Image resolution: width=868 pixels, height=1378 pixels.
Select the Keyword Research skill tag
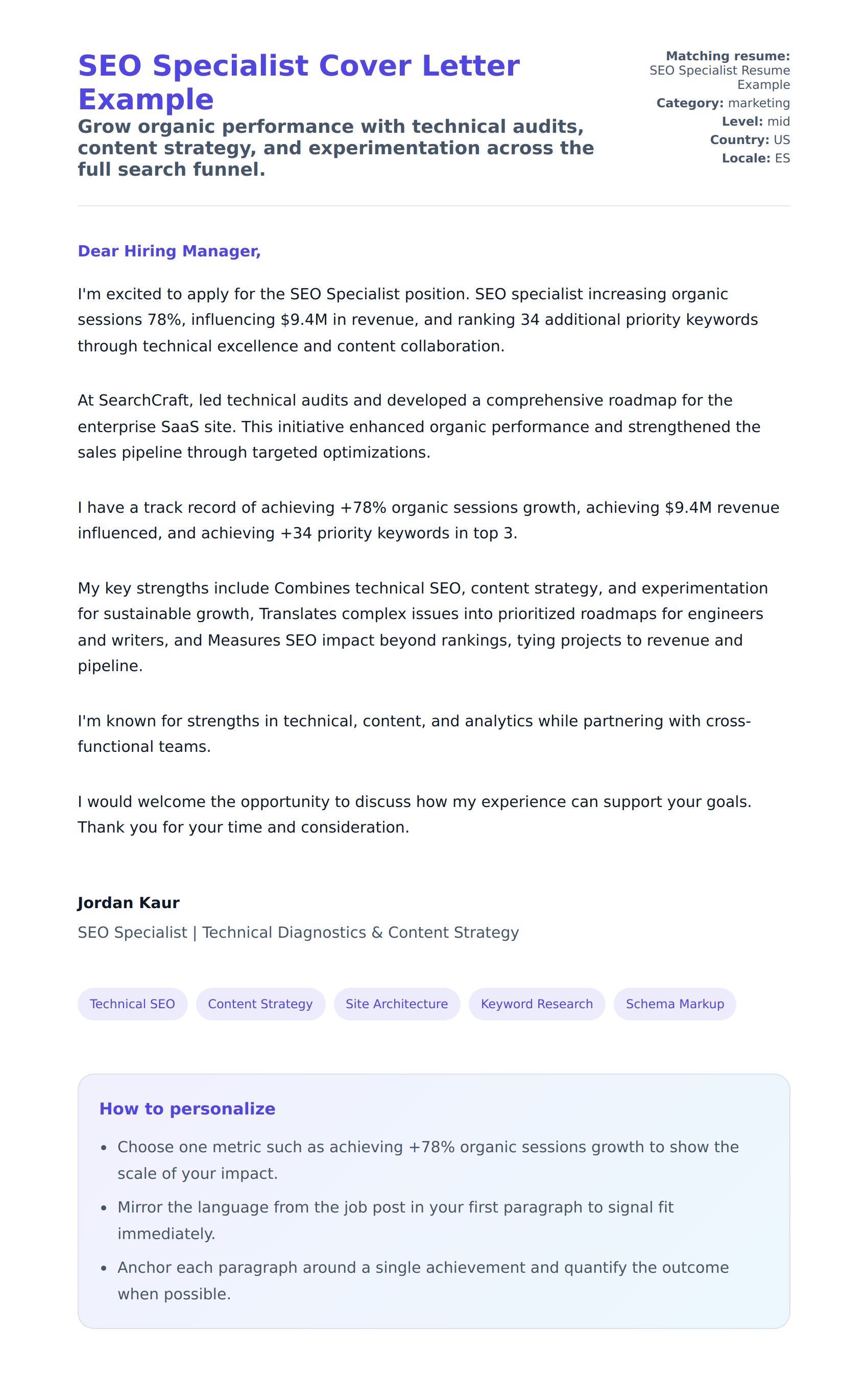pyautogui.click(x=536, y=1004)
